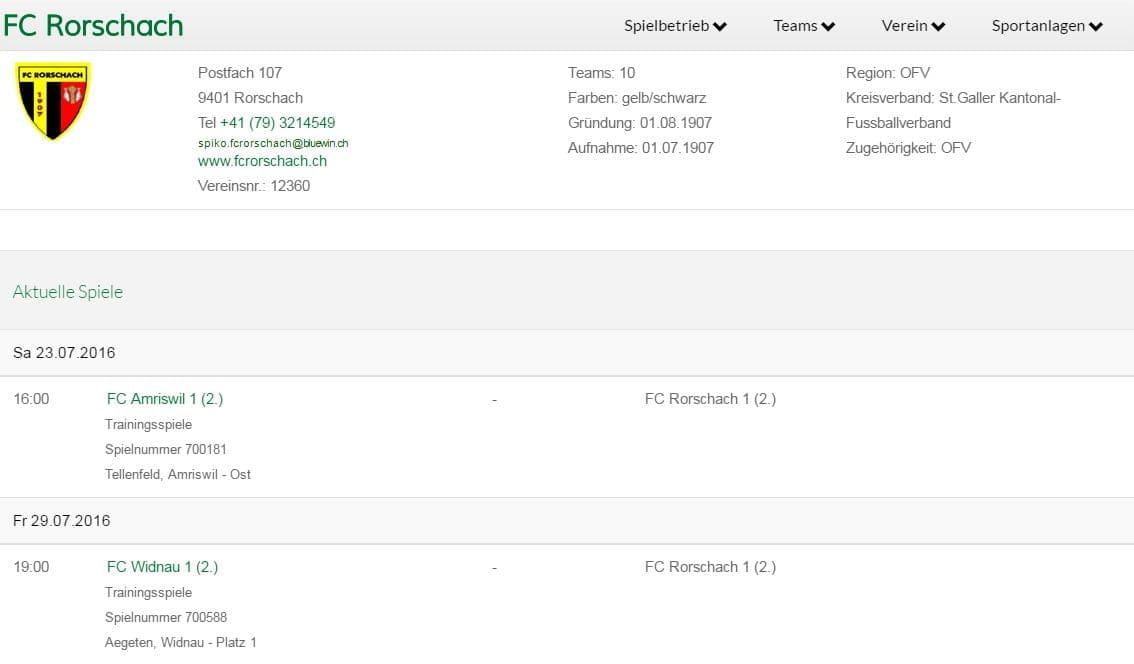Click the Aktuelle Spiele heading
The width and height of the screenshot is (1134, 664).
pos(68,292)
